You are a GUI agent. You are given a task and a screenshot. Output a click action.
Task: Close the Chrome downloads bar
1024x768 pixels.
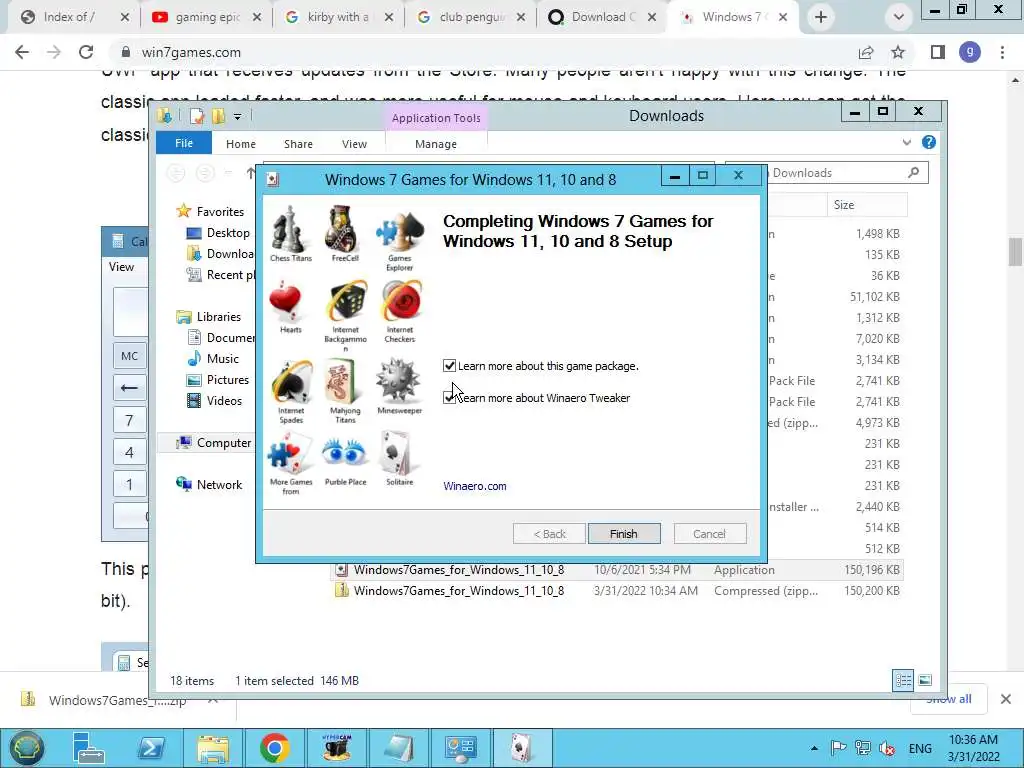click(x=1006, y=699)
